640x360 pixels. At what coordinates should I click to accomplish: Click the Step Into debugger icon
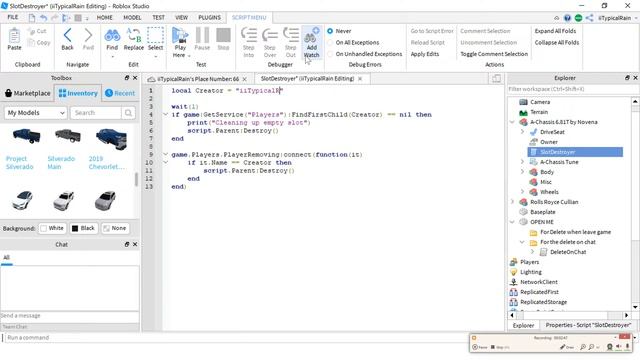point(249,35)
